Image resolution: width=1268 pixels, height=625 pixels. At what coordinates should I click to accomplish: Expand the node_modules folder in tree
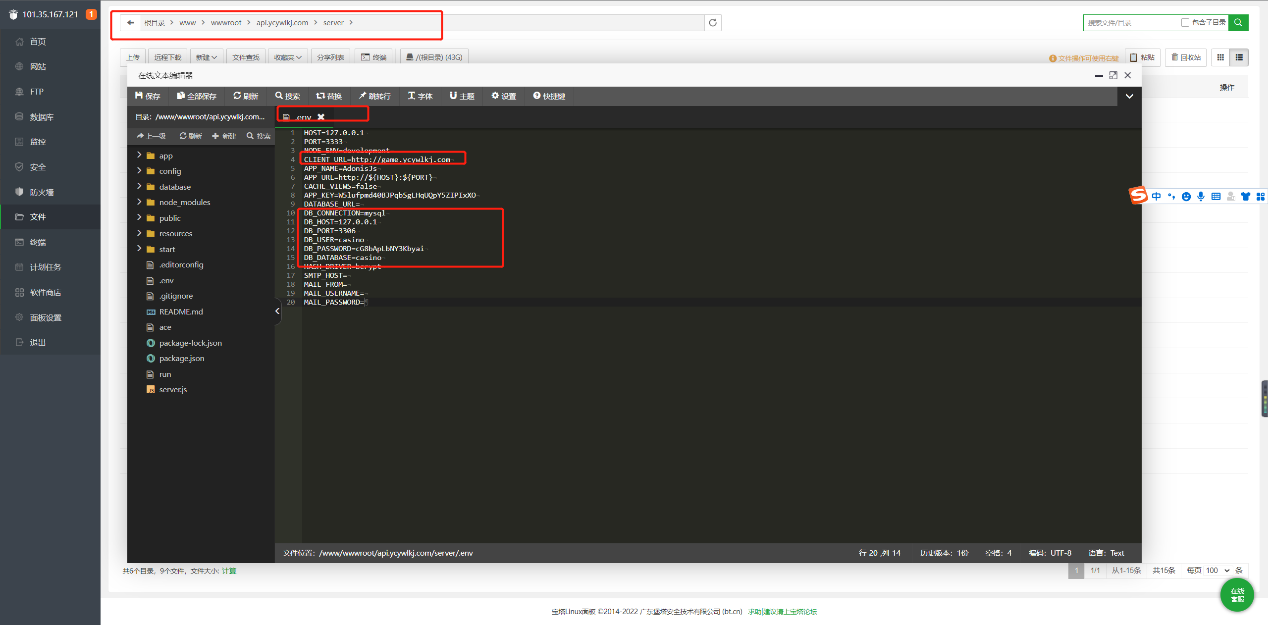tap(139, 202)
